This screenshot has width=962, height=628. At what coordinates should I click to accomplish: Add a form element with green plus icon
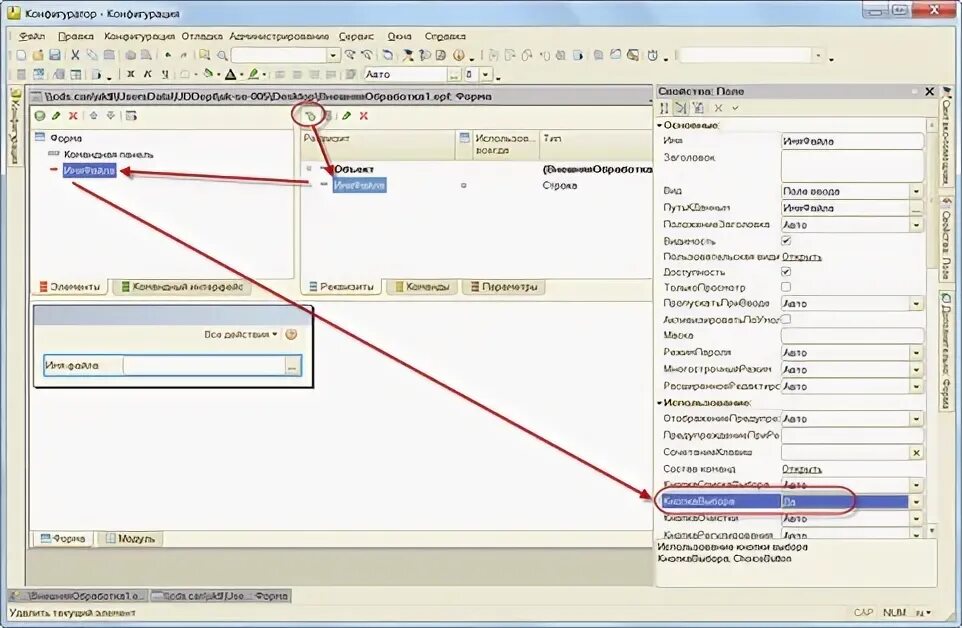point(40,115)
